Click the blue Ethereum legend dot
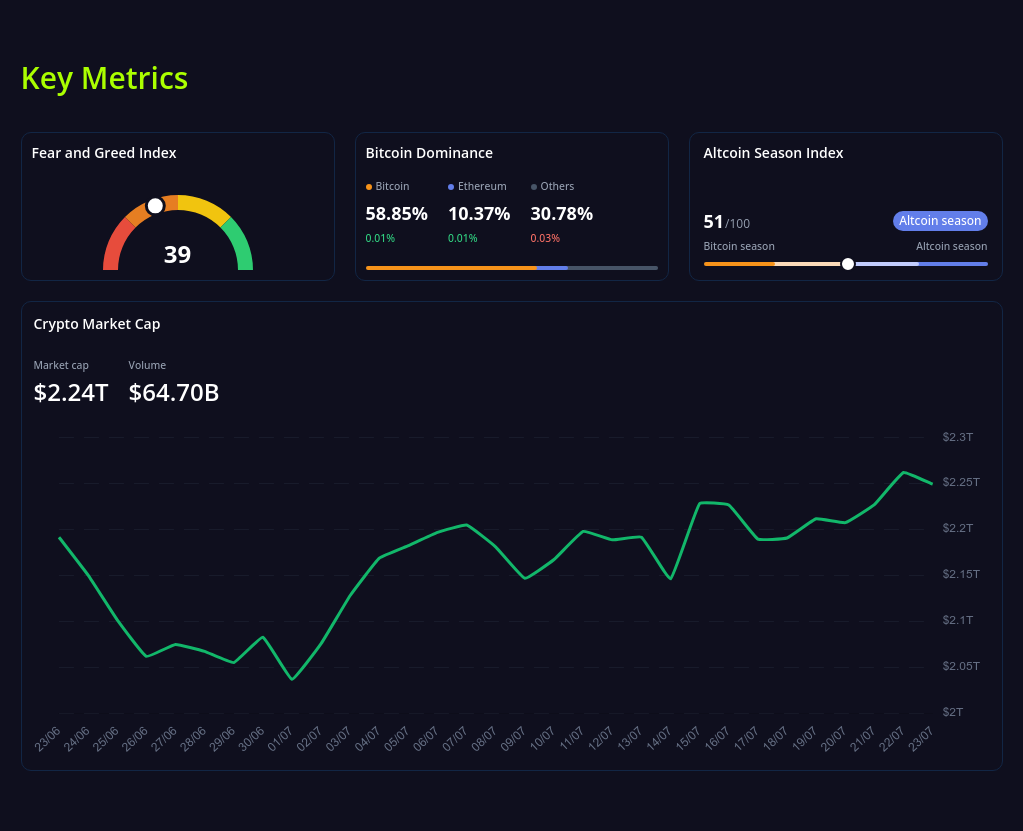 [x=451, y=187]
